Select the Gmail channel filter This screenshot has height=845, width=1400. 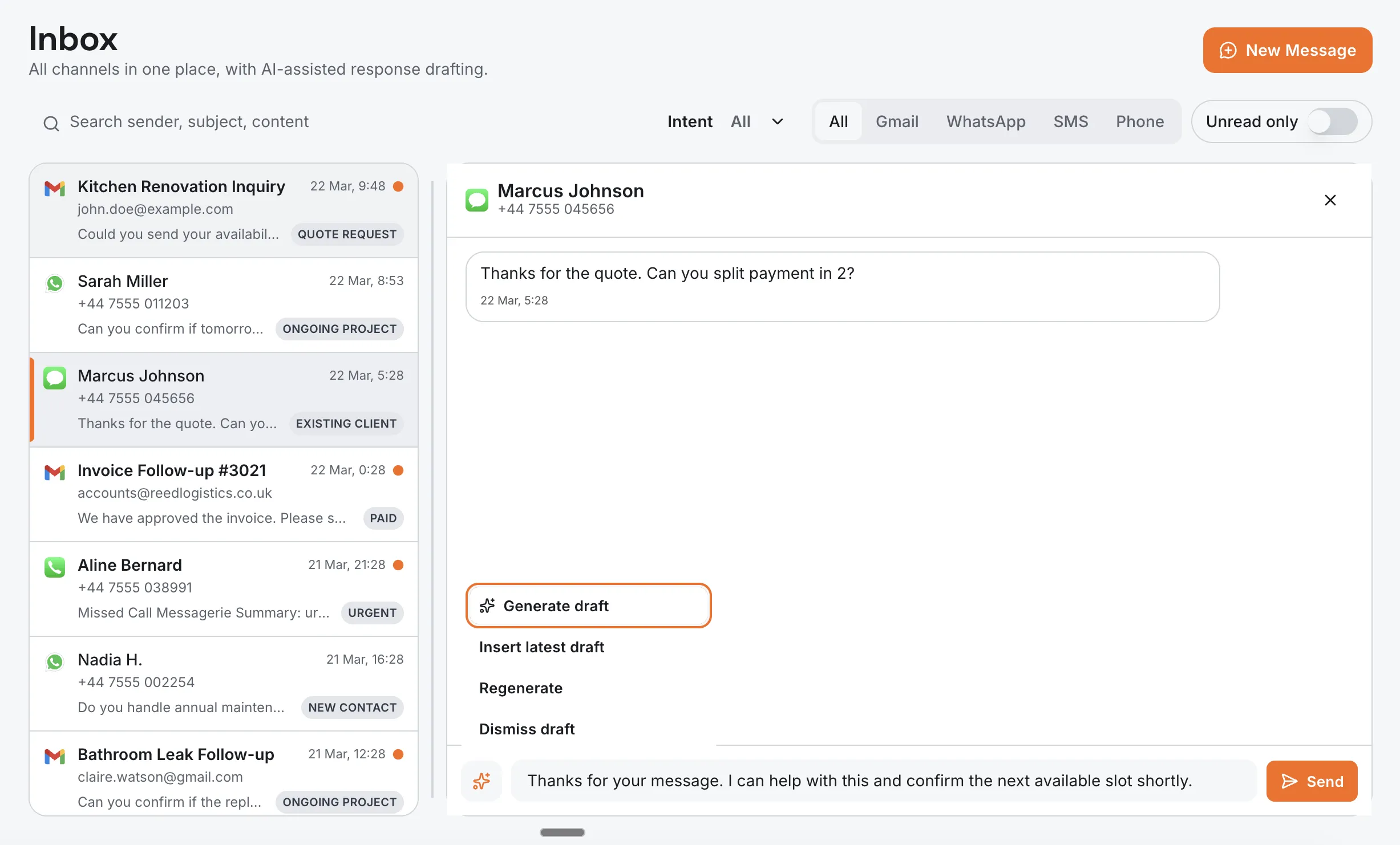897,121
